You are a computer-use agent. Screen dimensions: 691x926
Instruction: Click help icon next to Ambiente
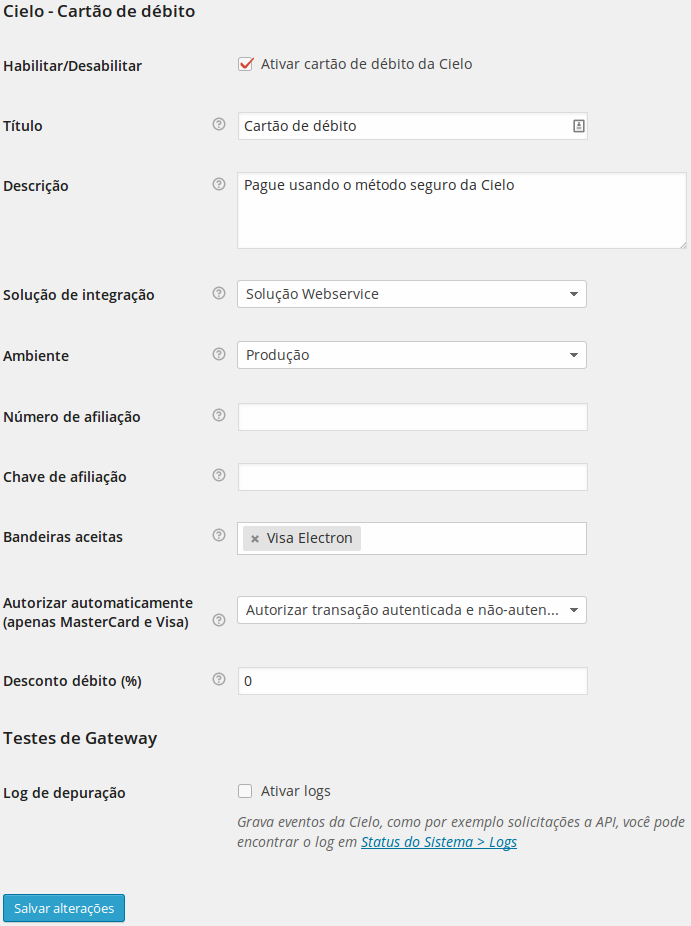219,354
